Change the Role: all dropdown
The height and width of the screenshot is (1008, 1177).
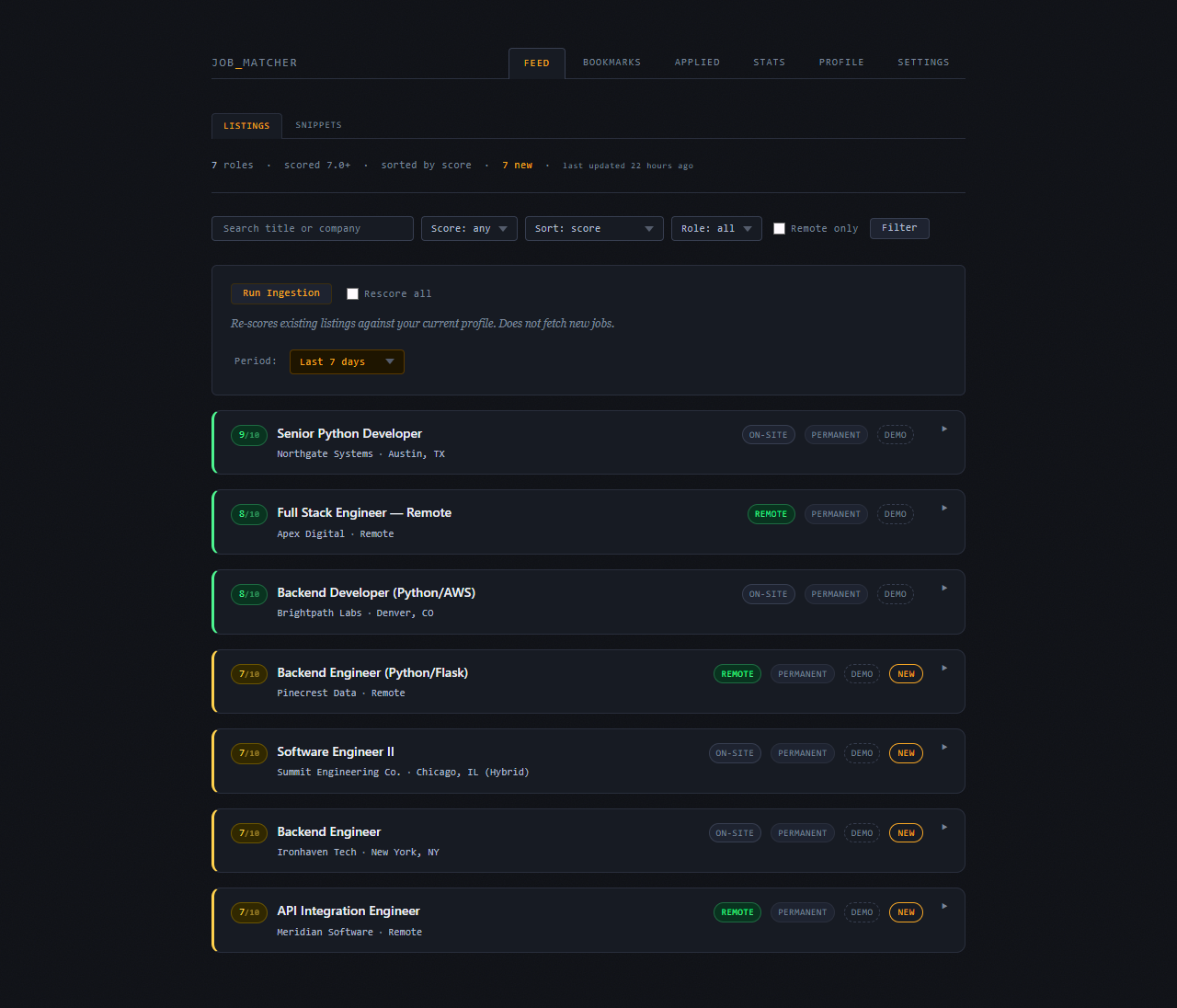point(716,228)
